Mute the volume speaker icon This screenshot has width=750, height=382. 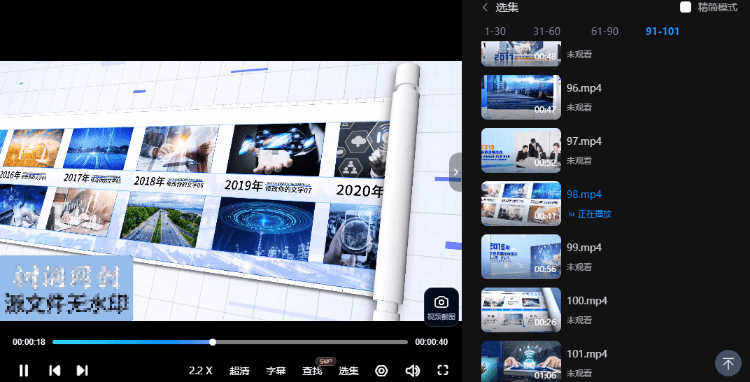(x=412, y=371)
